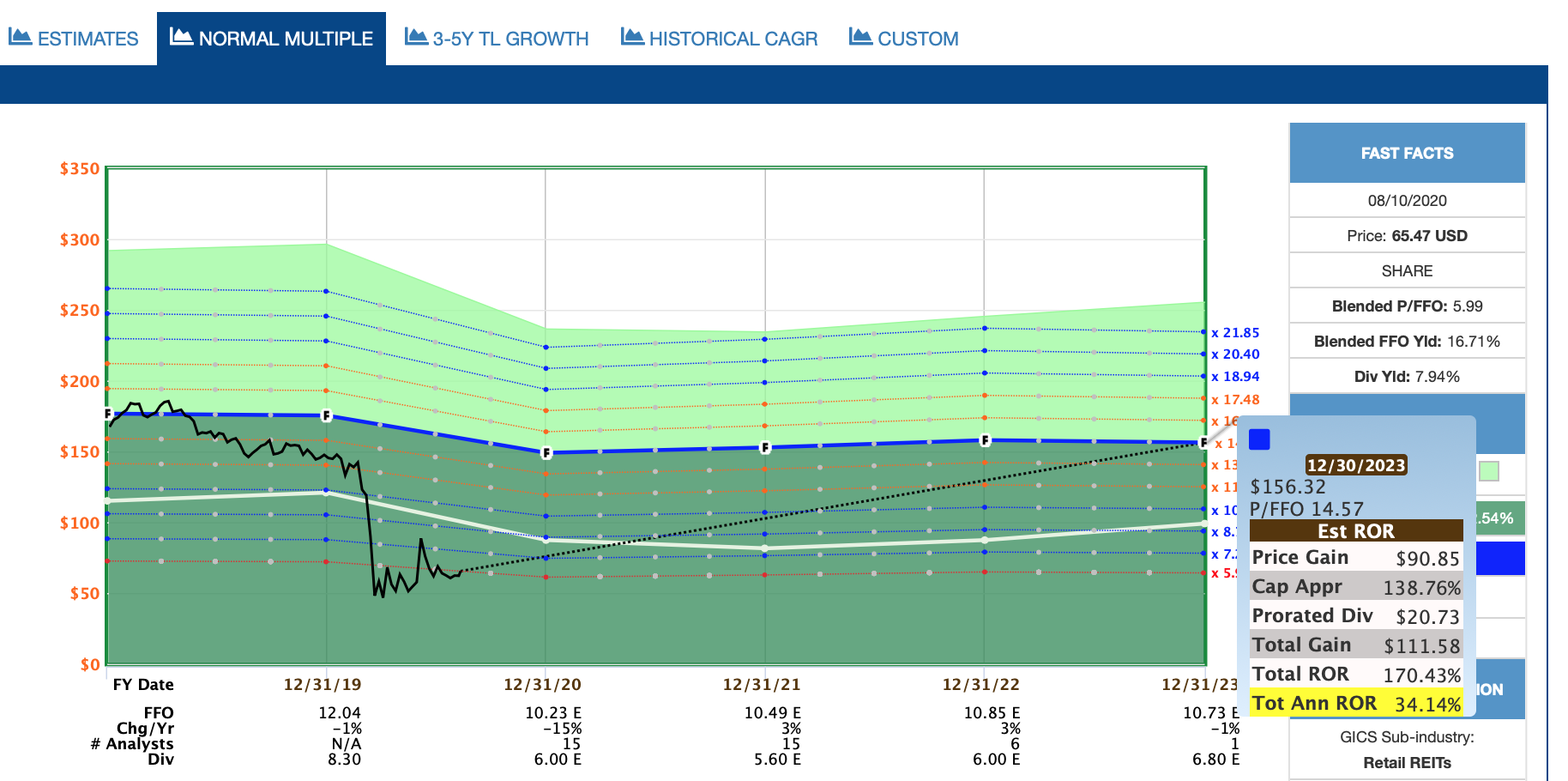Click the Retail REITs sub-industry link

click(1407, 763)
